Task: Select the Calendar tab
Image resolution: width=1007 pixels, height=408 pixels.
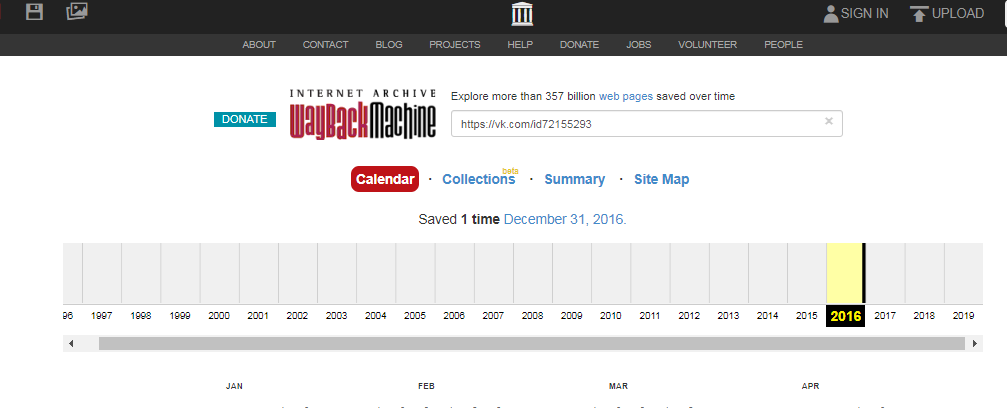Action: pyautogui.click(x=385, y=179)
